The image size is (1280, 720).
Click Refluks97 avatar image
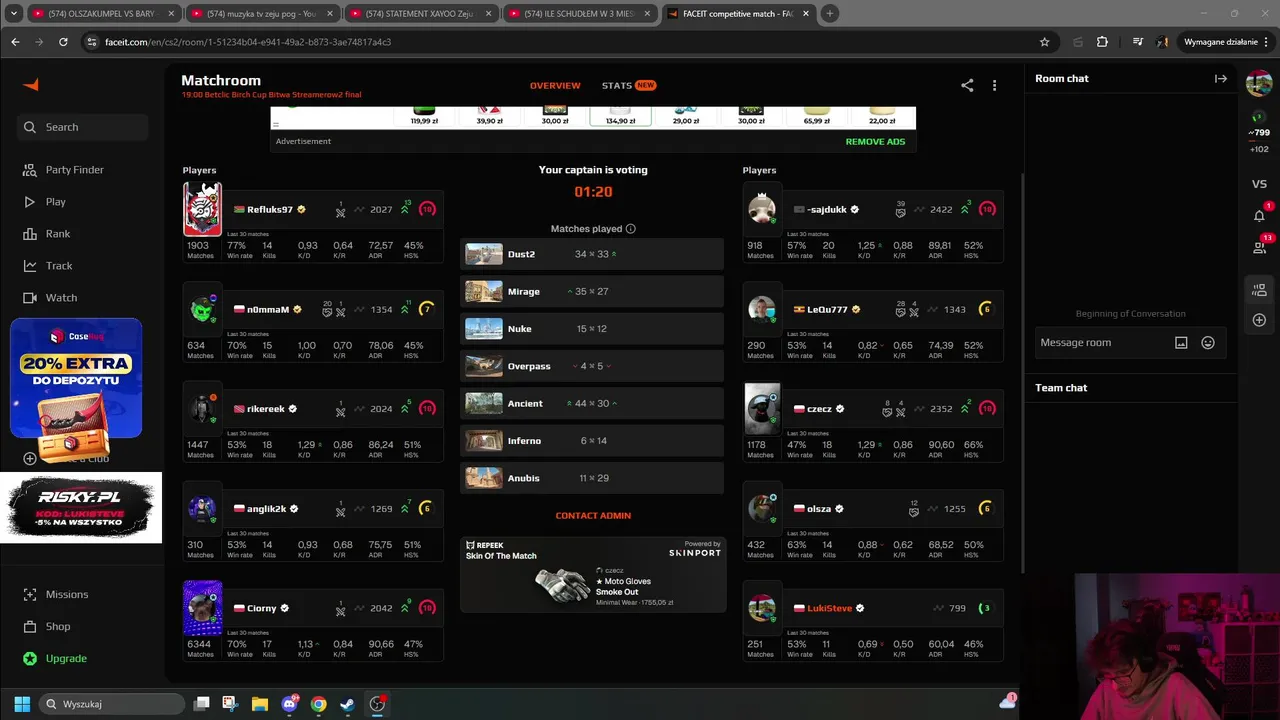pos(202,209)
